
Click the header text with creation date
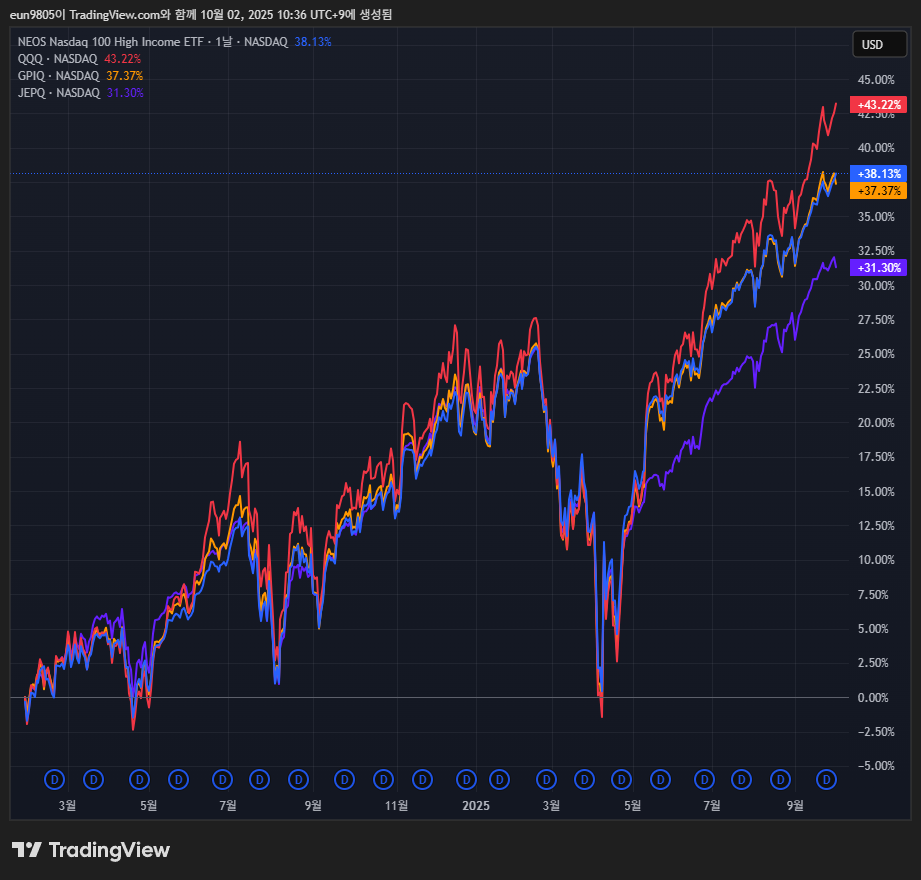pos(201,14)
